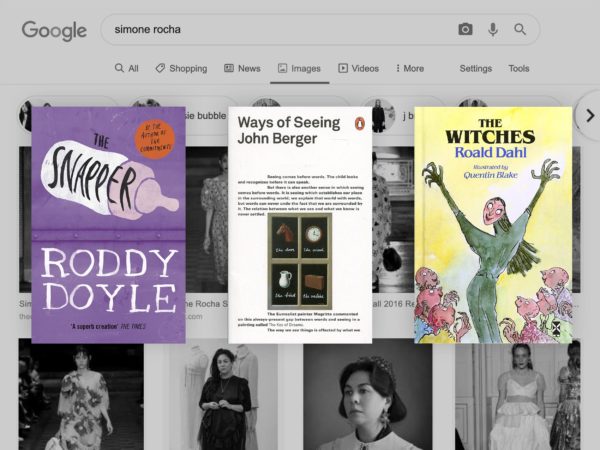This screenshot has height=450, width=600.
Task: Select the Images tab
Action: tap(299, 68)
